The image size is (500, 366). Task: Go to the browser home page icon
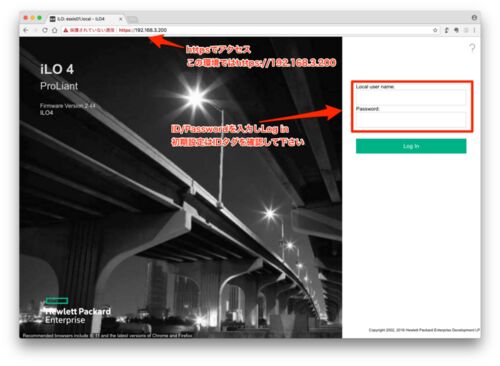pyautogui.click(x=55, y=30)
